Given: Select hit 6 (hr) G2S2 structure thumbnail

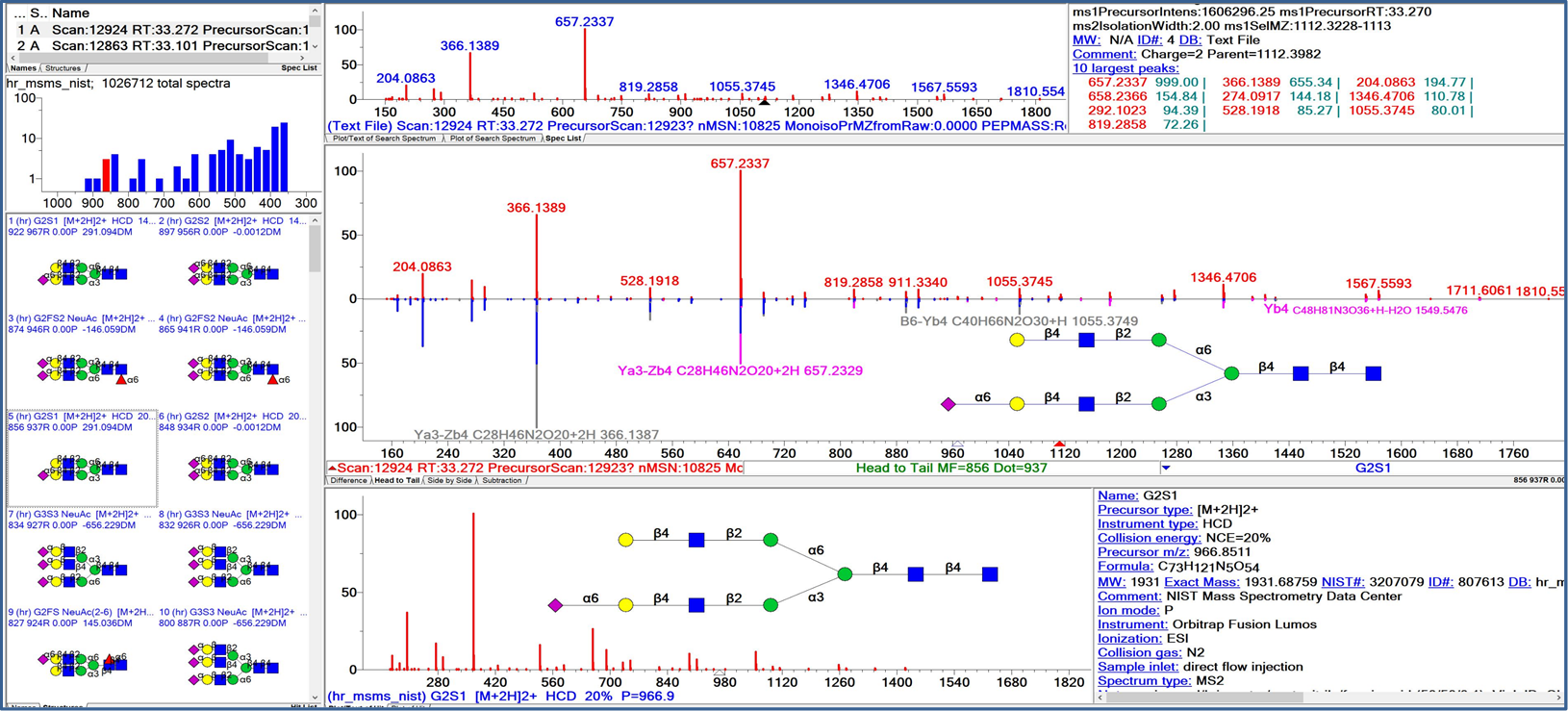Looking at the screenshot, I should click(233, 458).
